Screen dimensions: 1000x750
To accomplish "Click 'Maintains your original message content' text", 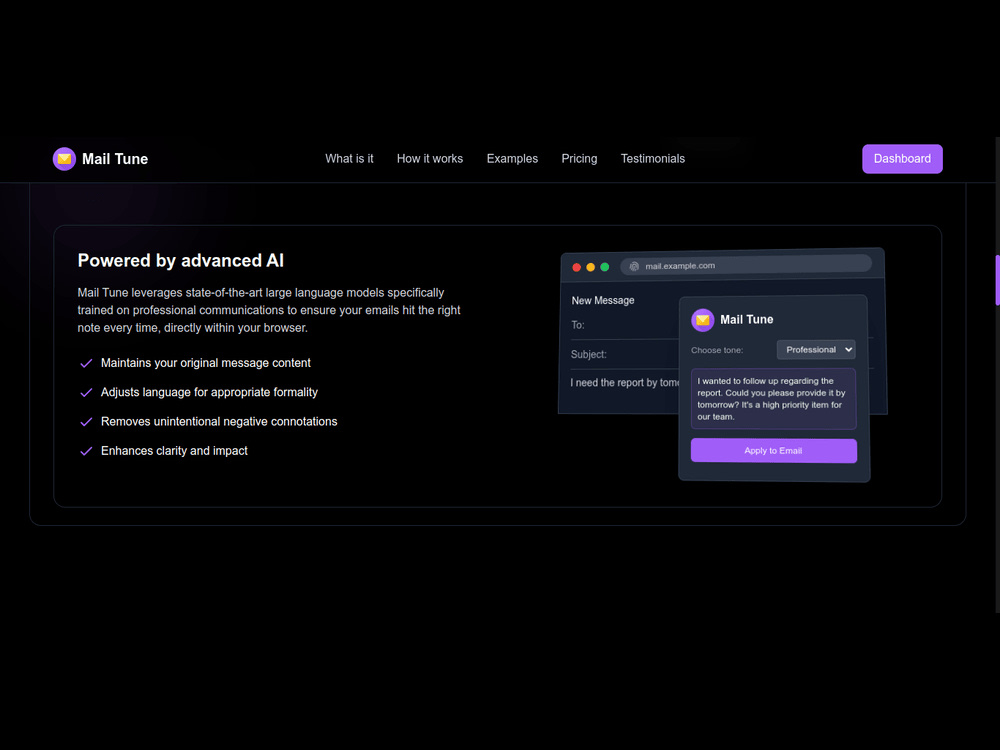I will [x=205, y=363].
